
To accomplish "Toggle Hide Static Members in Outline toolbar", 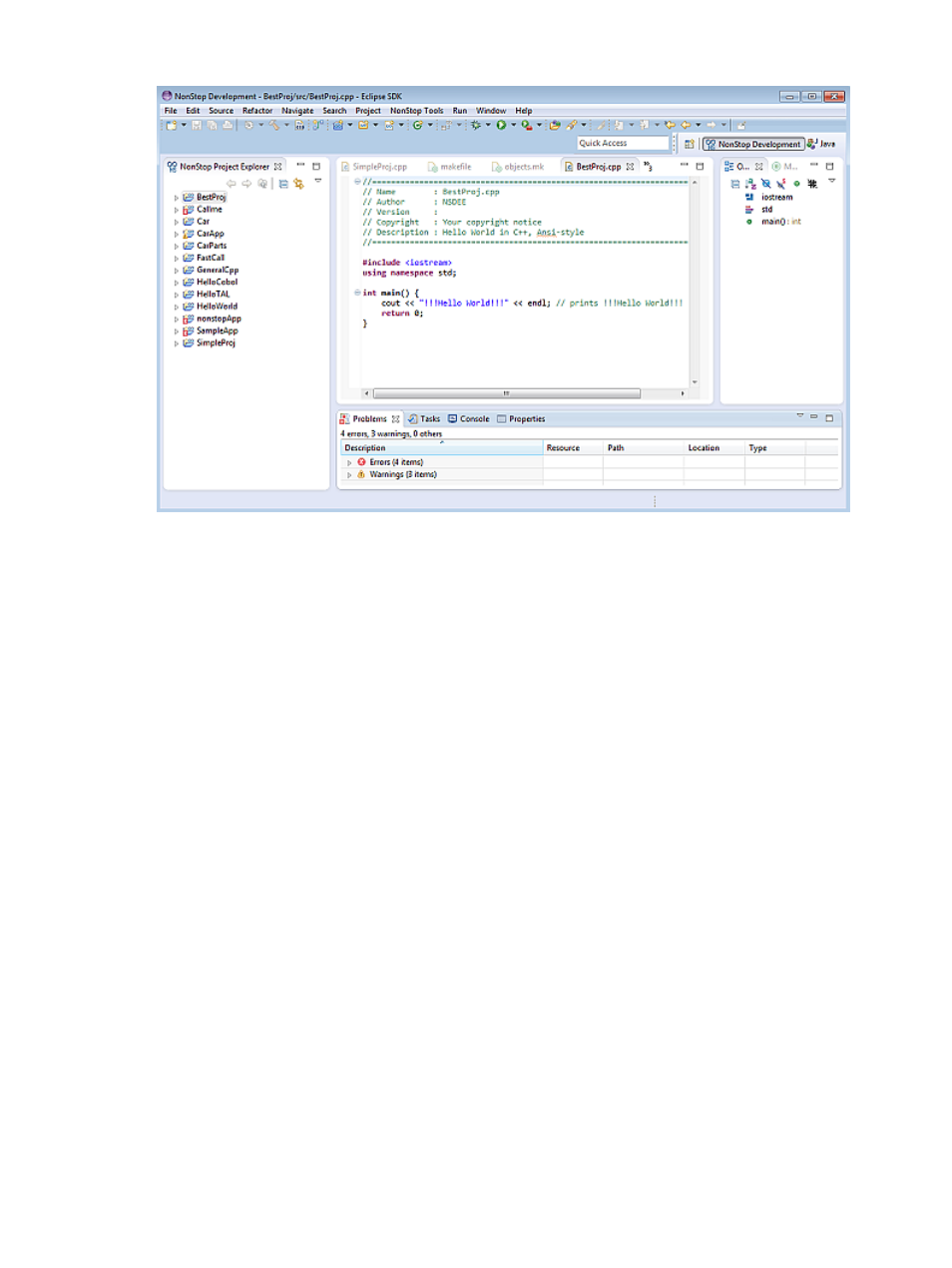I will point(781,184).
